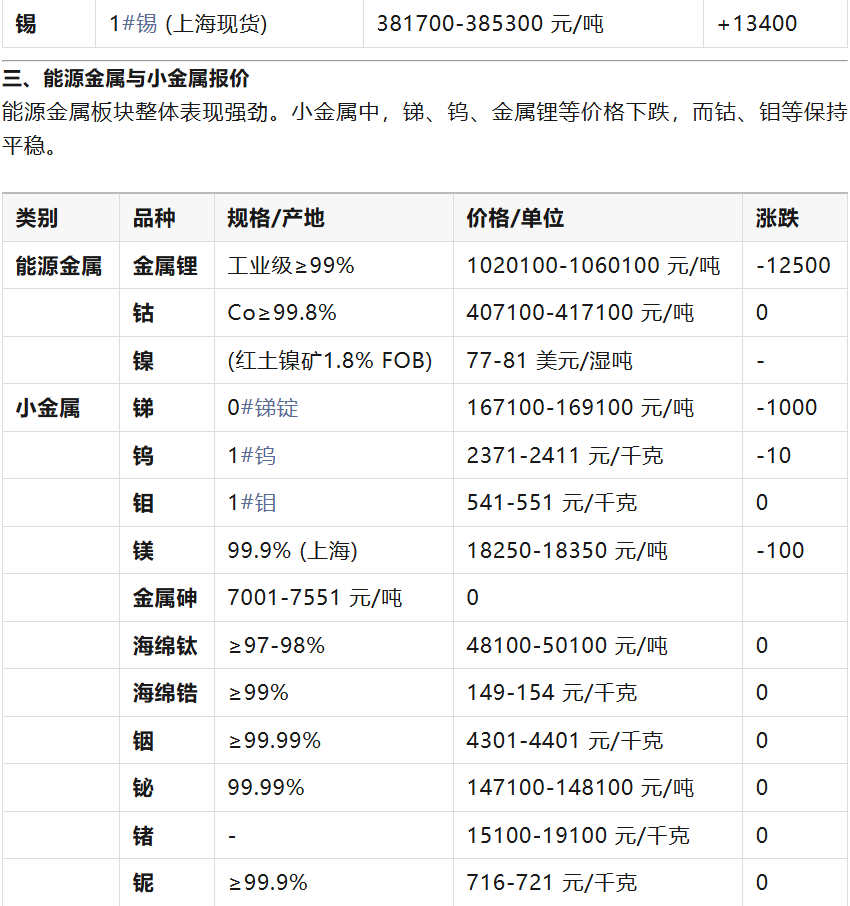Click the 1020100-1060100 元/吨 lithium price
Screen dimensions: 850x906
pos(593,266)
